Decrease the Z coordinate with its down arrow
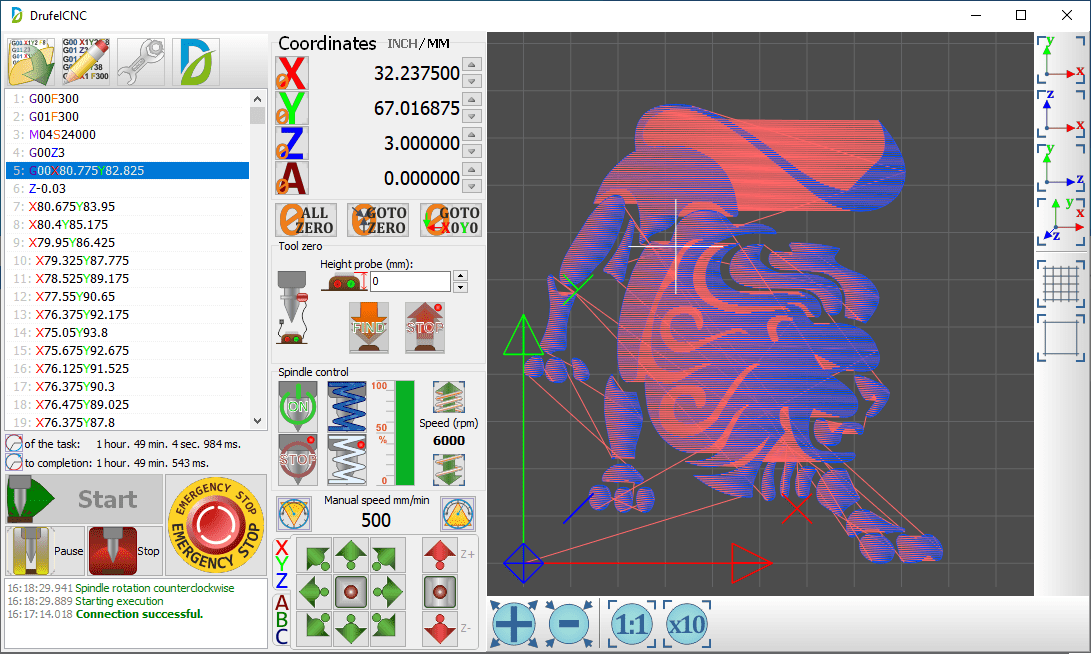 [x=472, y=151]
